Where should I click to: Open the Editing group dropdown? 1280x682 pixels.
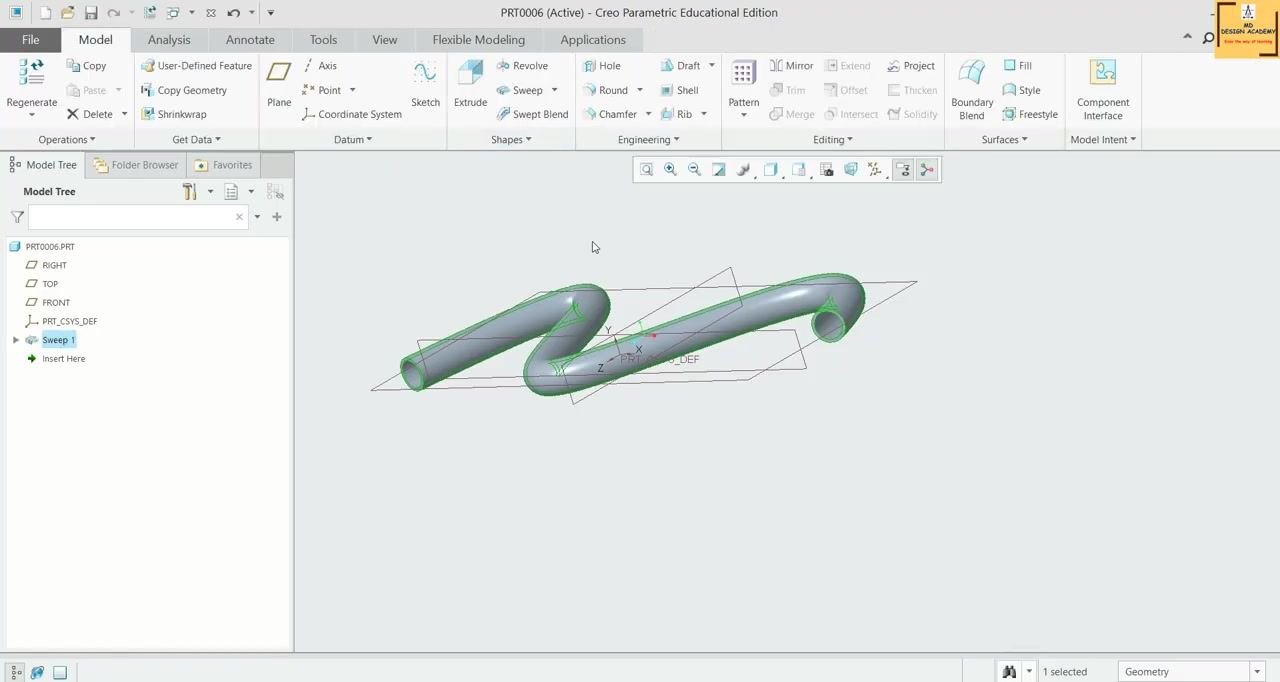[832, 140]
